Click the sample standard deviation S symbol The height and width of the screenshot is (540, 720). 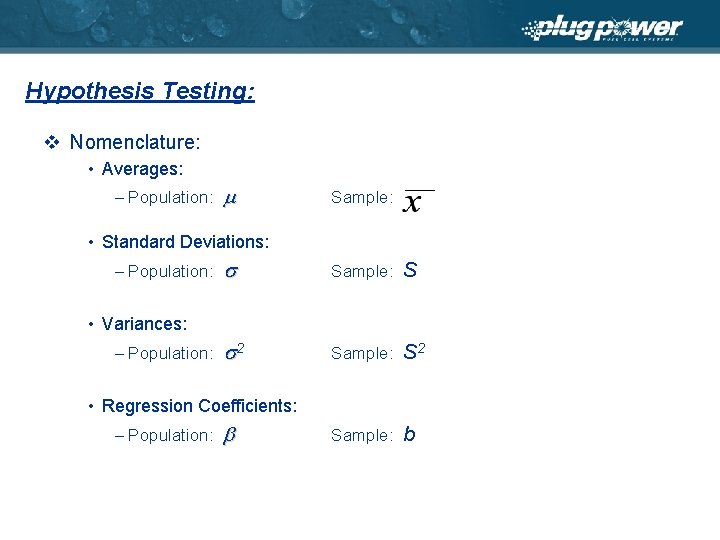click(x=411, y=270)
